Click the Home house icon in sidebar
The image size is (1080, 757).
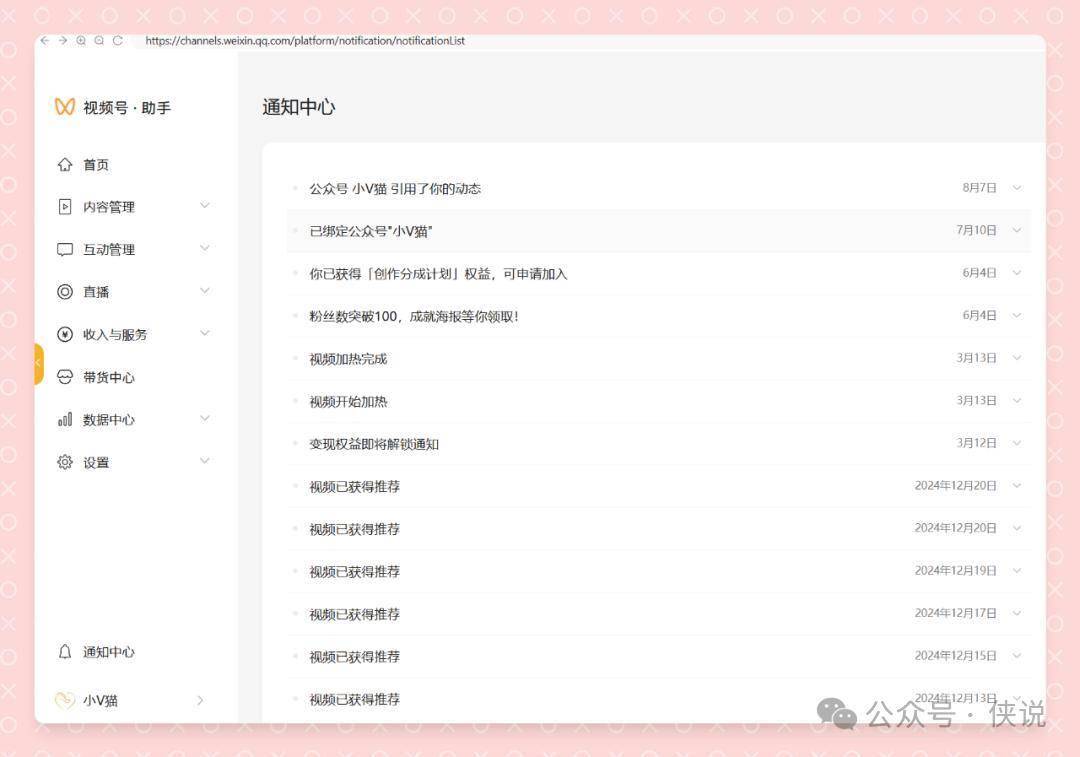point(65,165)
